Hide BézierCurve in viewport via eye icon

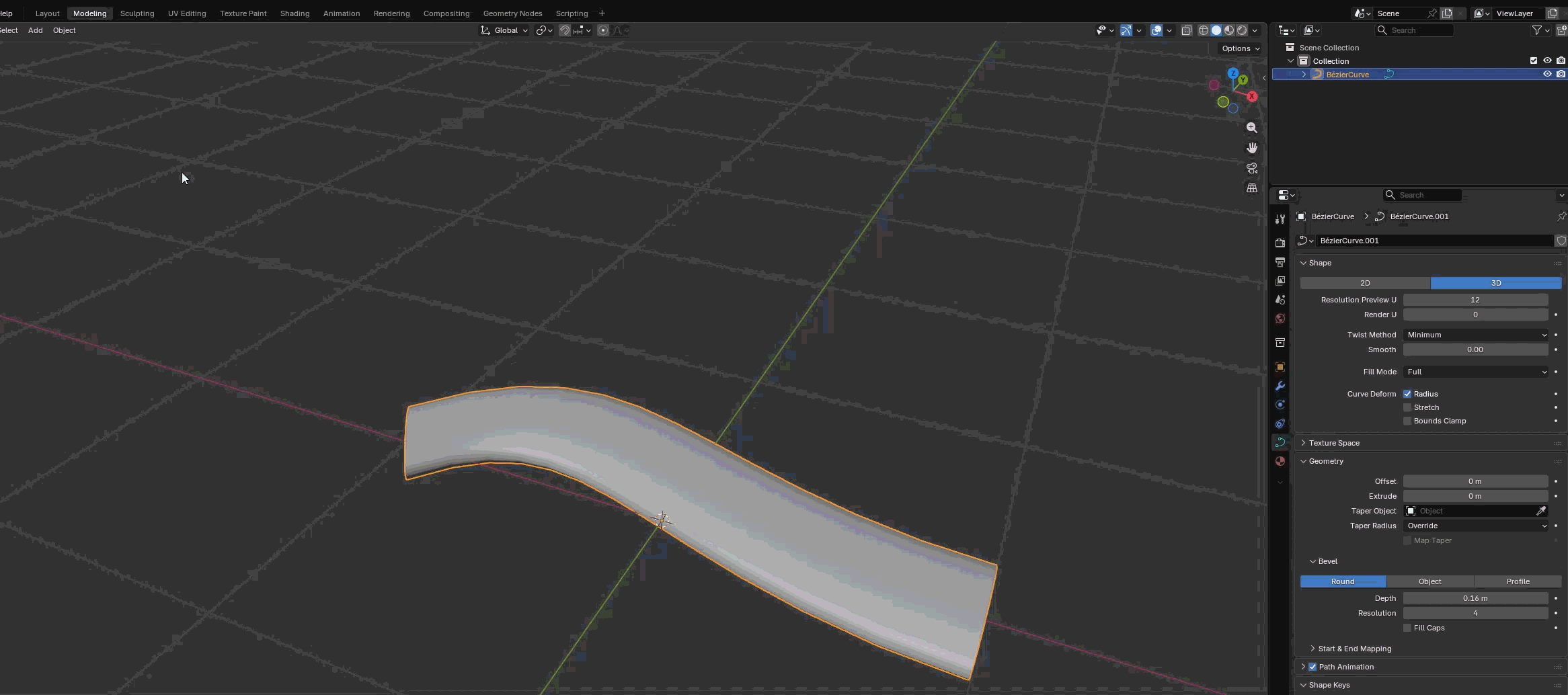click(x=1546, y=74)
